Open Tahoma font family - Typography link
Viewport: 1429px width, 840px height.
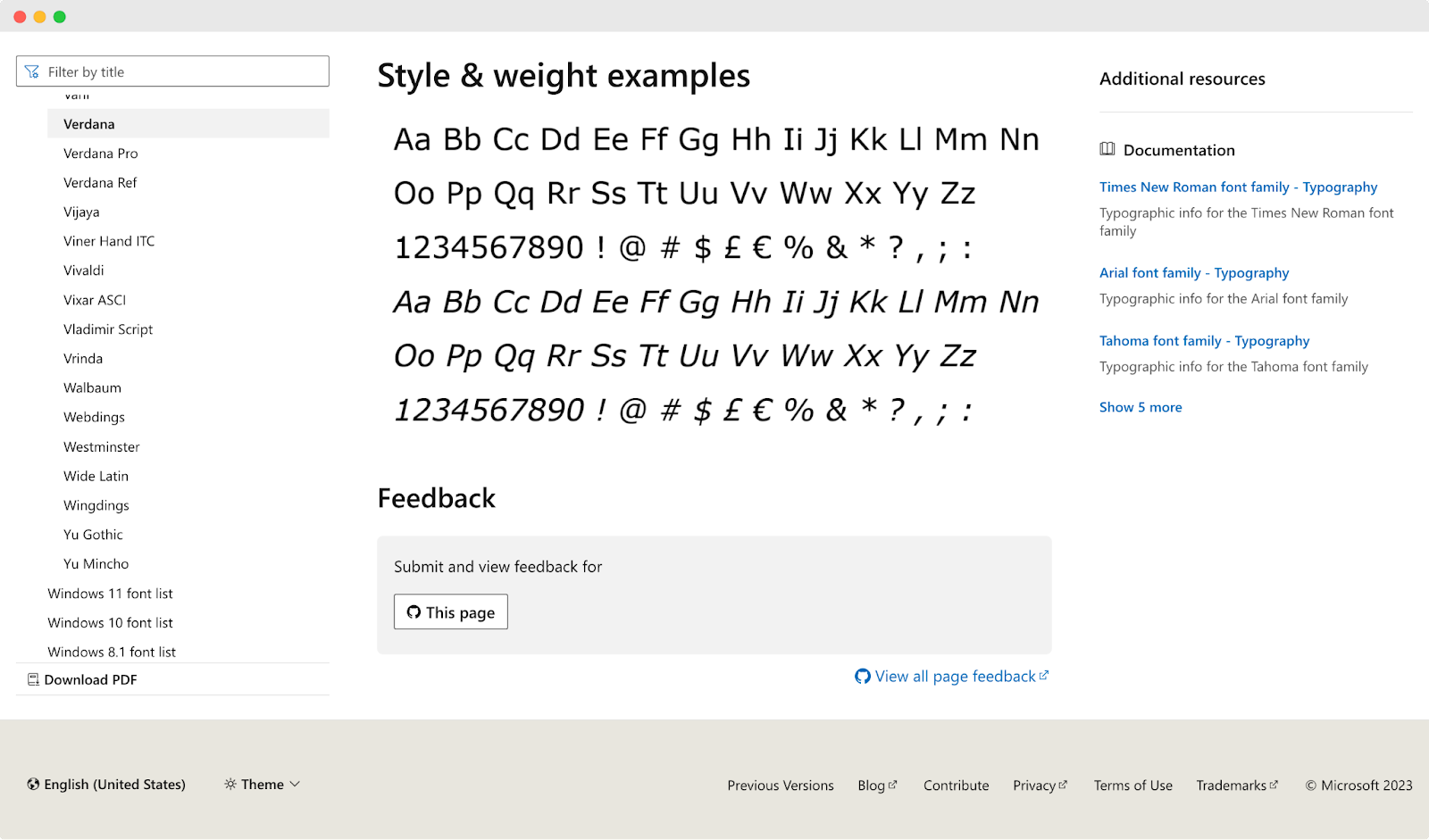click(1205, 340)
